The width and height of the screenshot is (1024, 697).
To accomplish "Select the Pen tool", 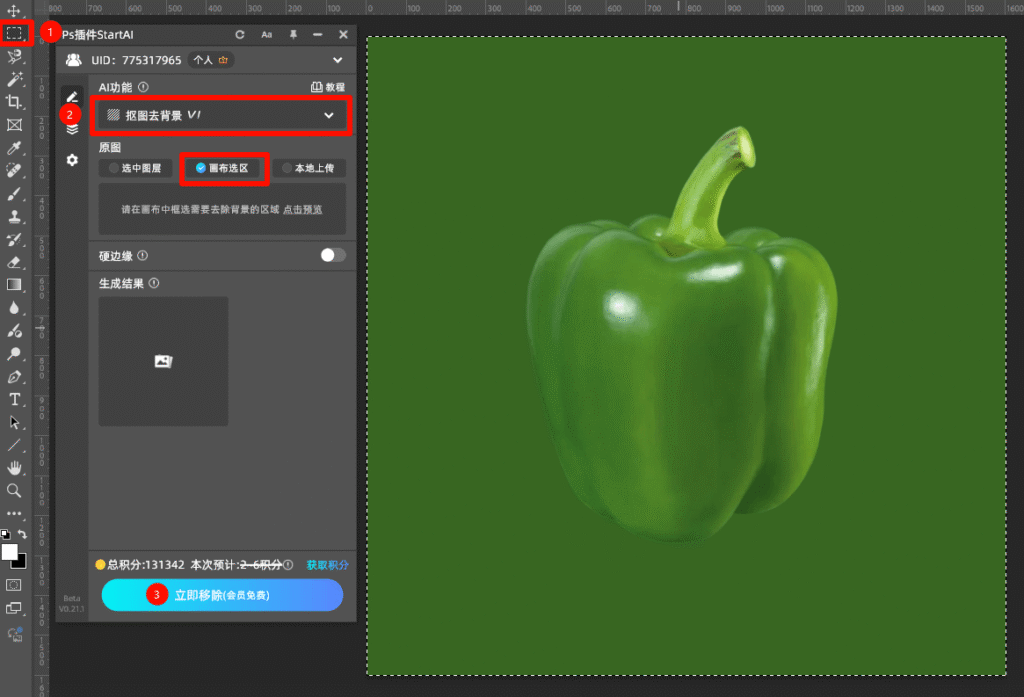I will pos(14,377).
